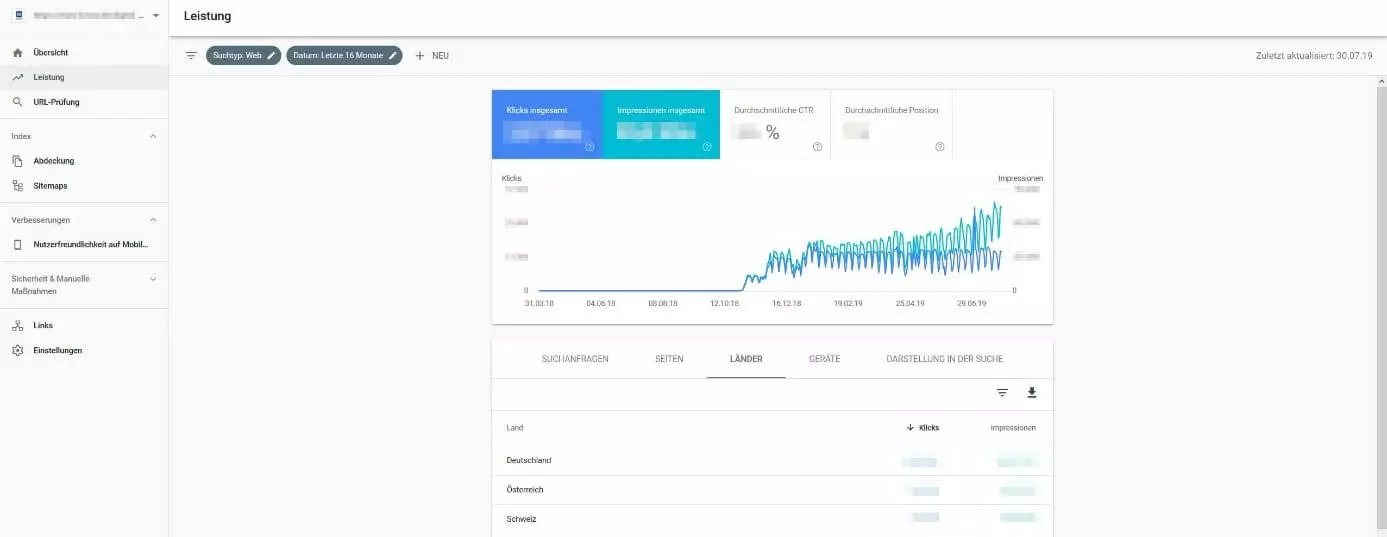The width and height of the screenshot is (1387, 537).
Task: Open the property selector dropdown
Action: pyautogui.click(x=156, y=16)
